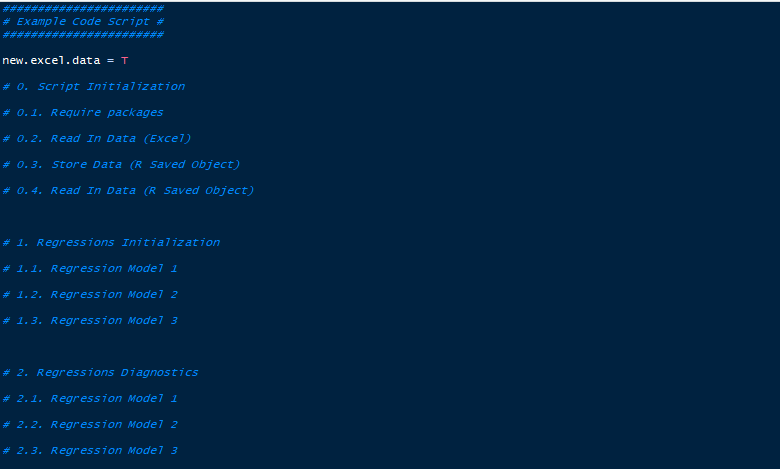
Task: Place cursor on new.excel.data variable
Action: pos(51,60)
